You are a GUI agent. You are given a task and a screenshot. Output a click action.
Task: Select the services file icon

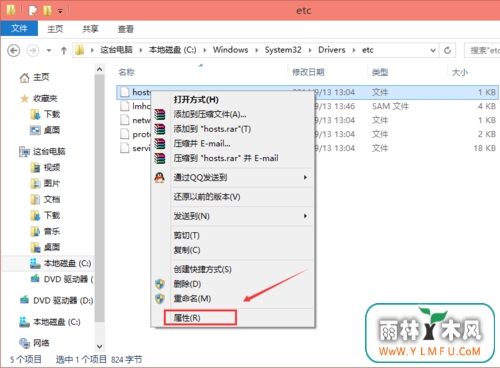[x=125, y=148]
